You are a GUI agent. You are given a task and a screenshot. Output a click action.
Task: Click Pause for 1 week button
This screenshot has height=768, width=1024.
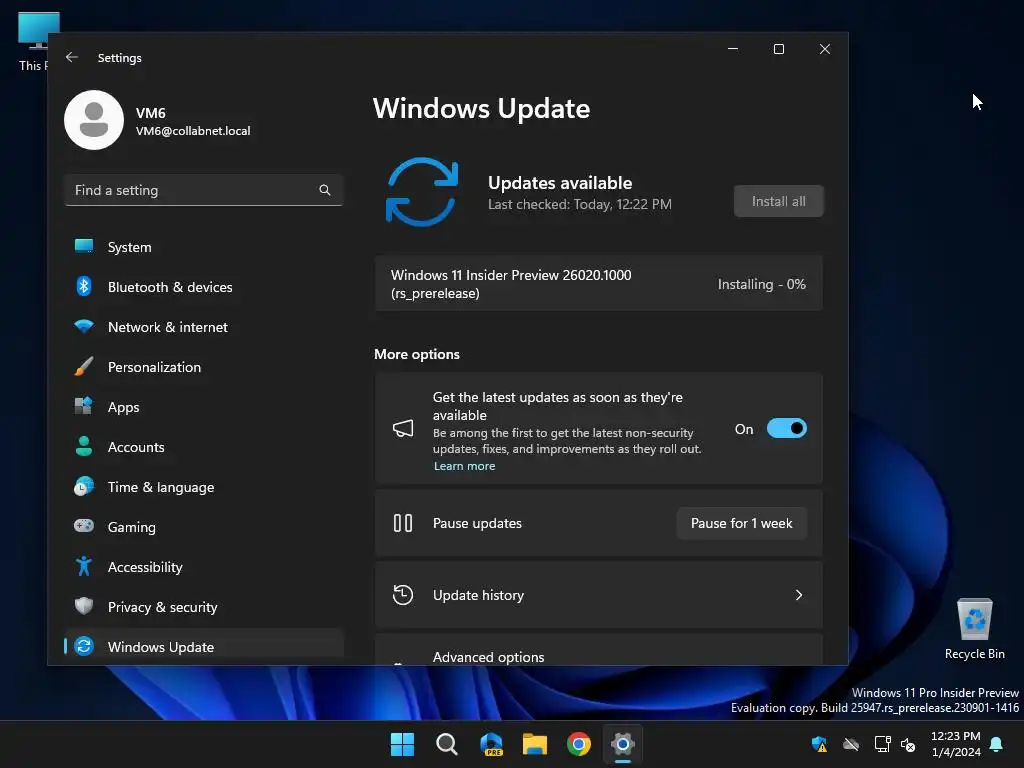pyautogui.click(x=741, y=523)
